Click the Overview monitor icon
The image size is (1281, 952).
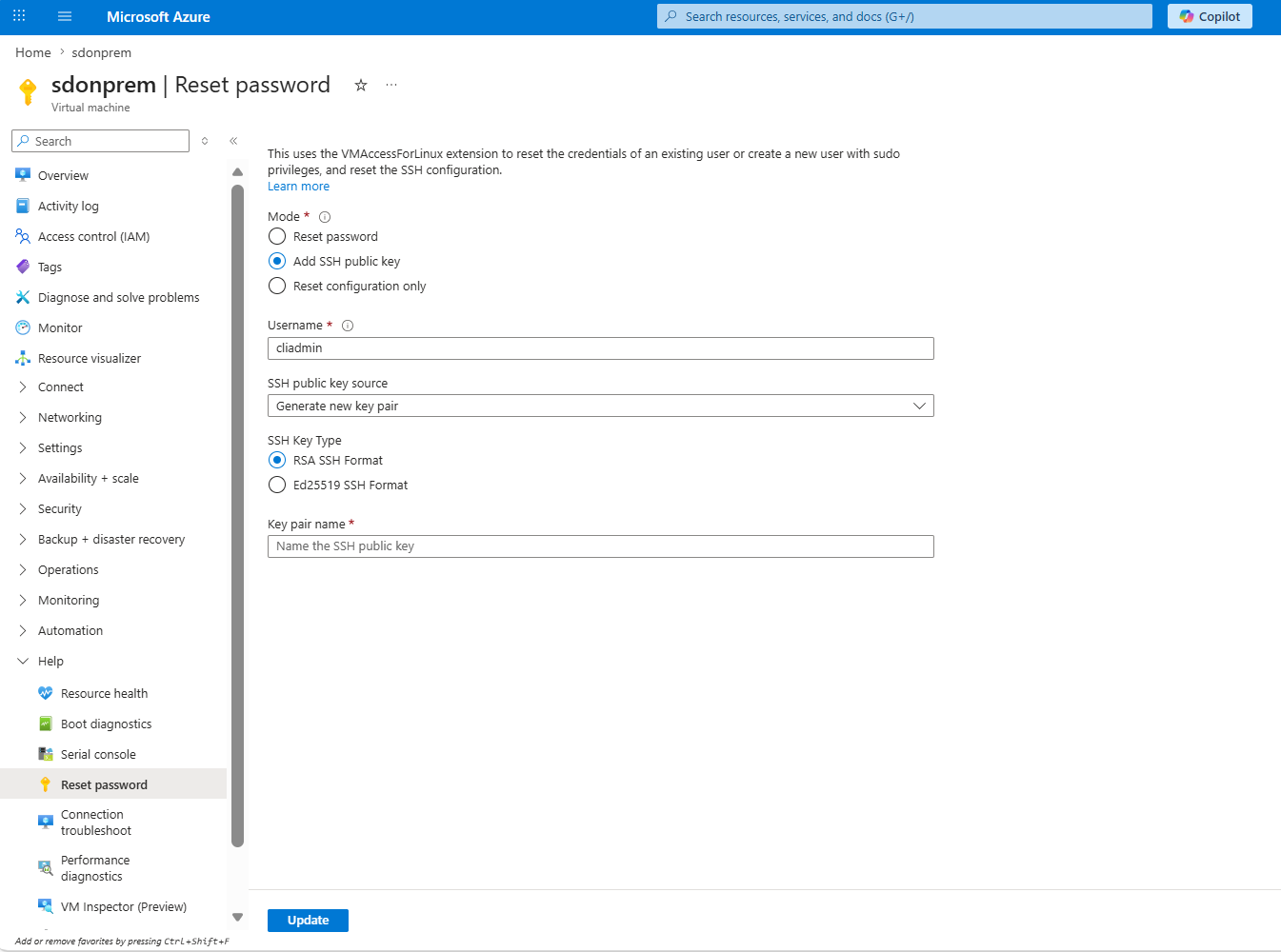(23, 175)
